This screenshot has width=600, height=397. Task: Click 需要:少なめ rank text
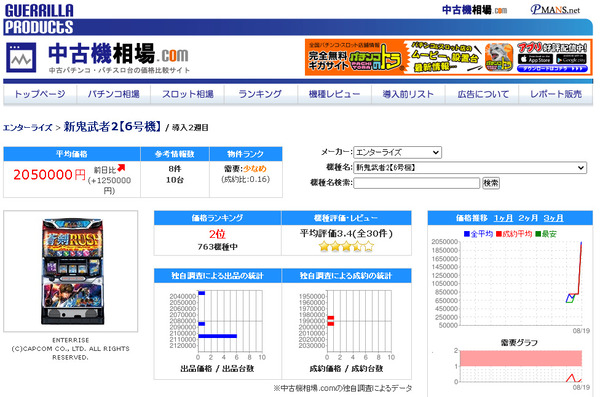(245, 168)
